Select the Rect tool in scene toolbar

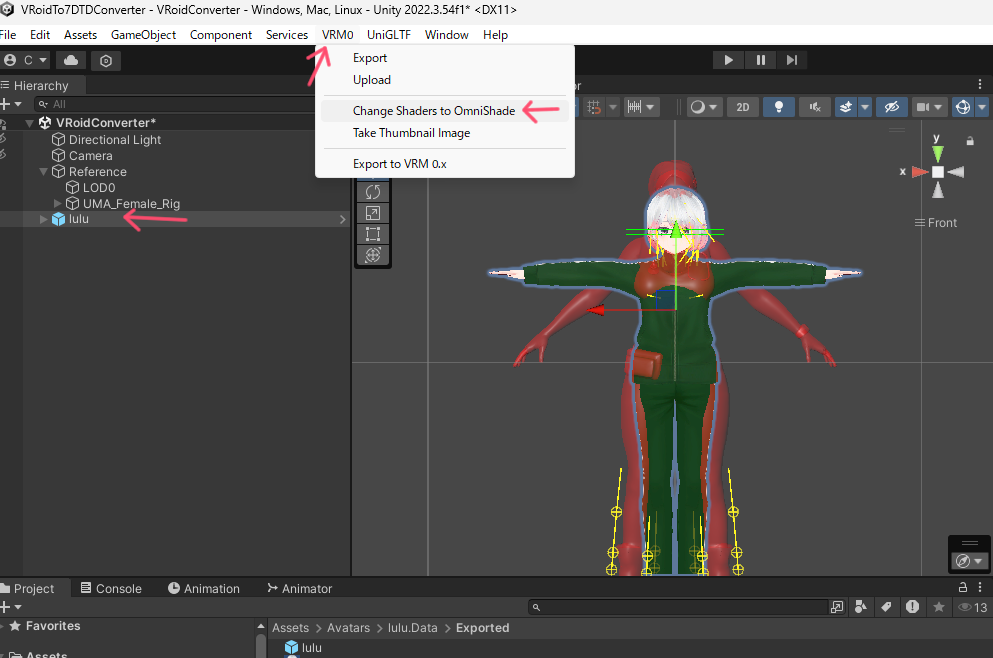373,234
